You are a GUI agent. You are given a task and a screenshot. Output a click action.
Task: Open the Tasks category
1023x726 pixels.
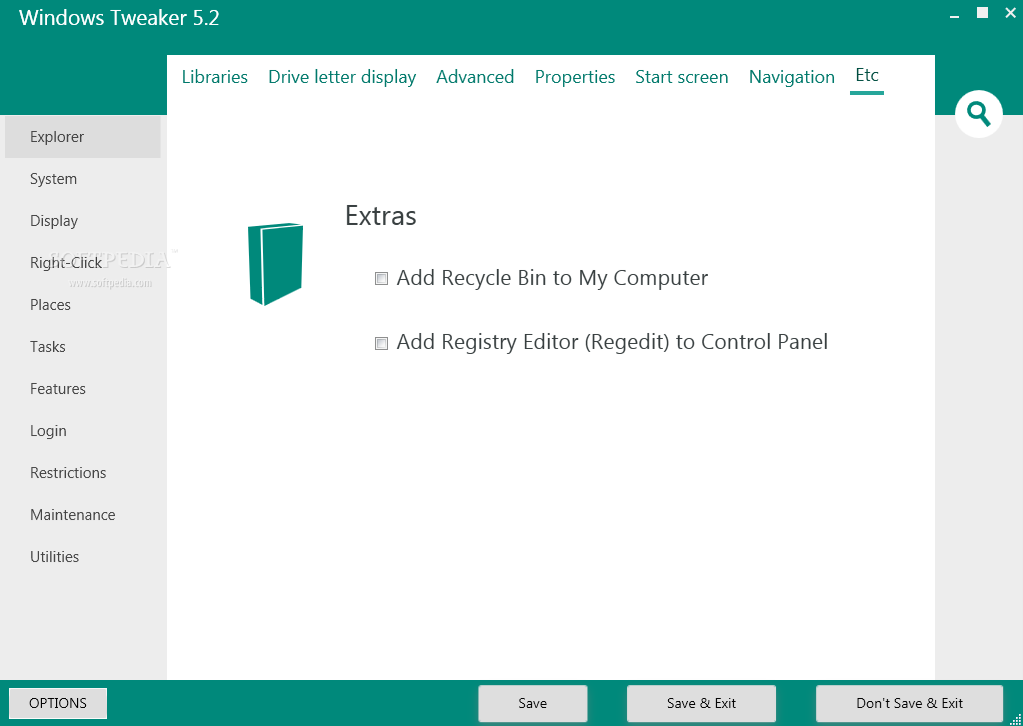pos(48,347)
